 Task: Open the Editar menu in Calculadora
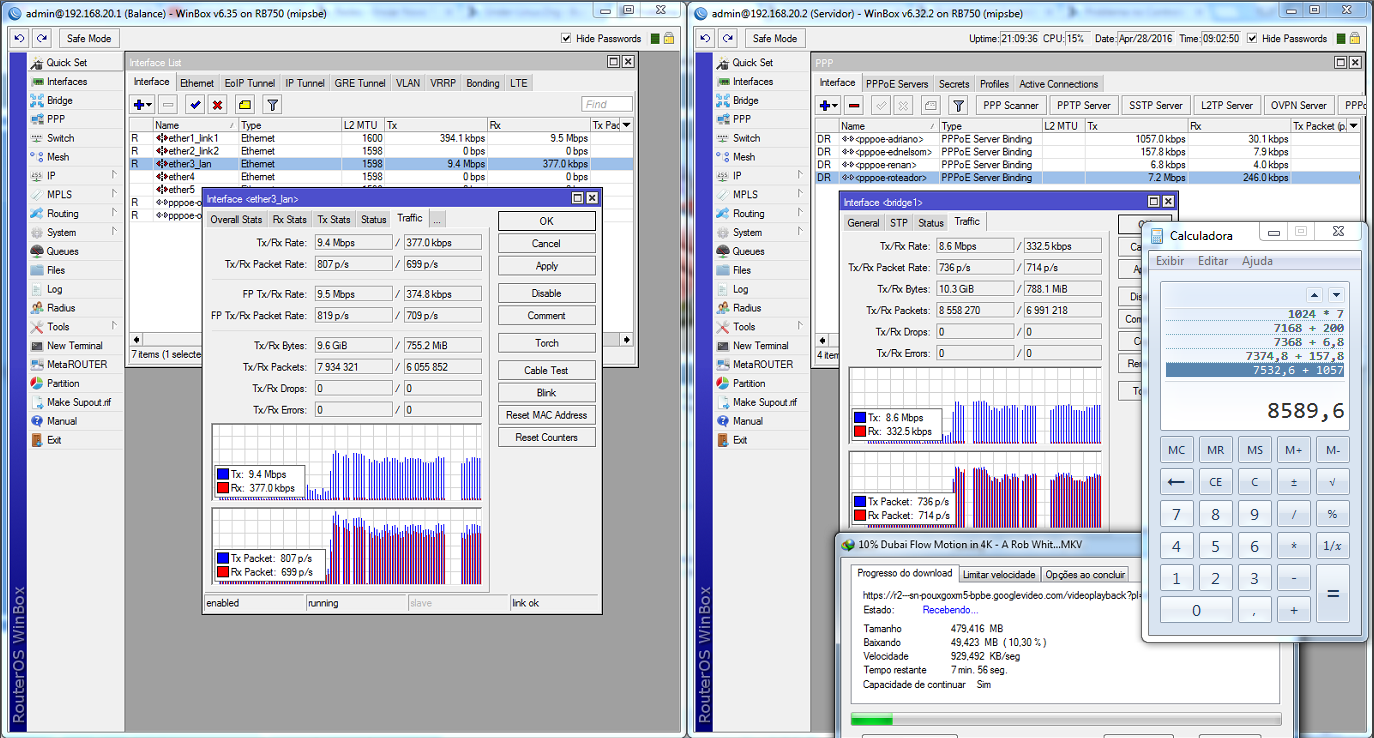click(x=1213, y=261)
